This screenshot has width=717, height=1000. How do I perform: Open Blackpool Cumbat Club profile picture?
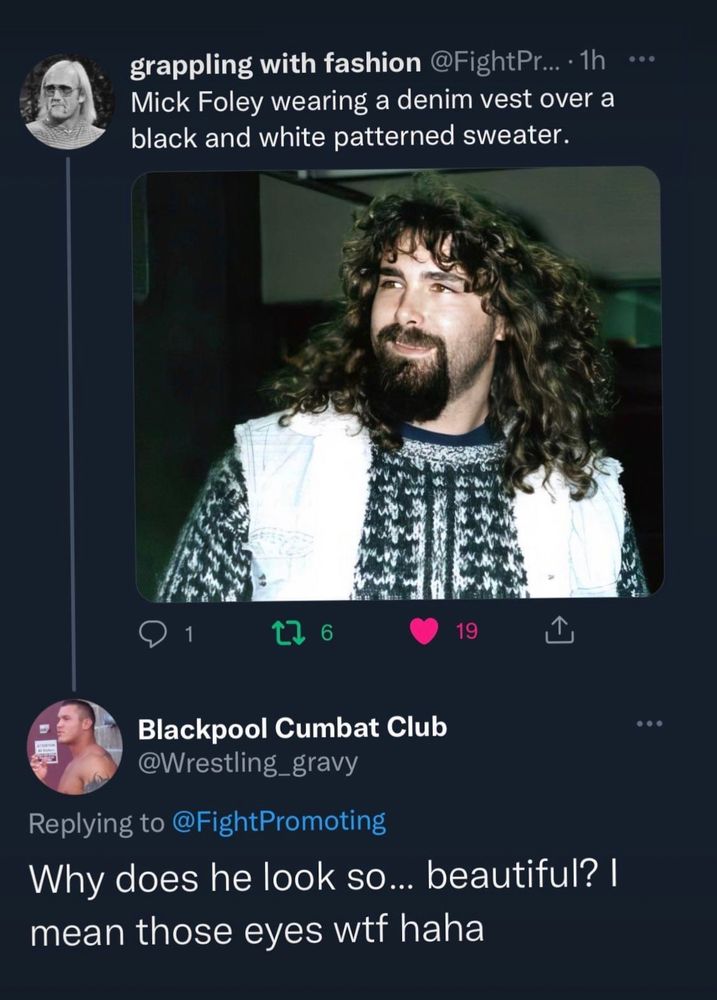click(x=75, y=747)
